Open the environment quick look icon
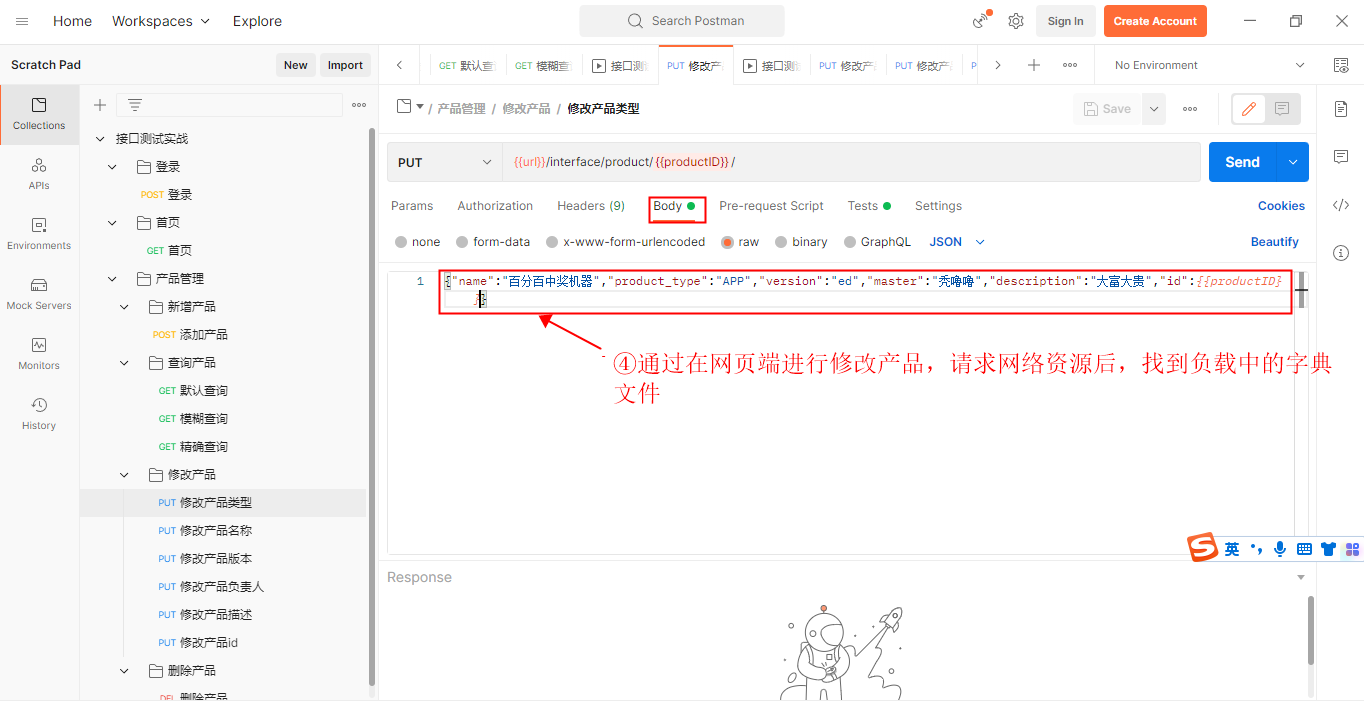 tap(1341, 65)
